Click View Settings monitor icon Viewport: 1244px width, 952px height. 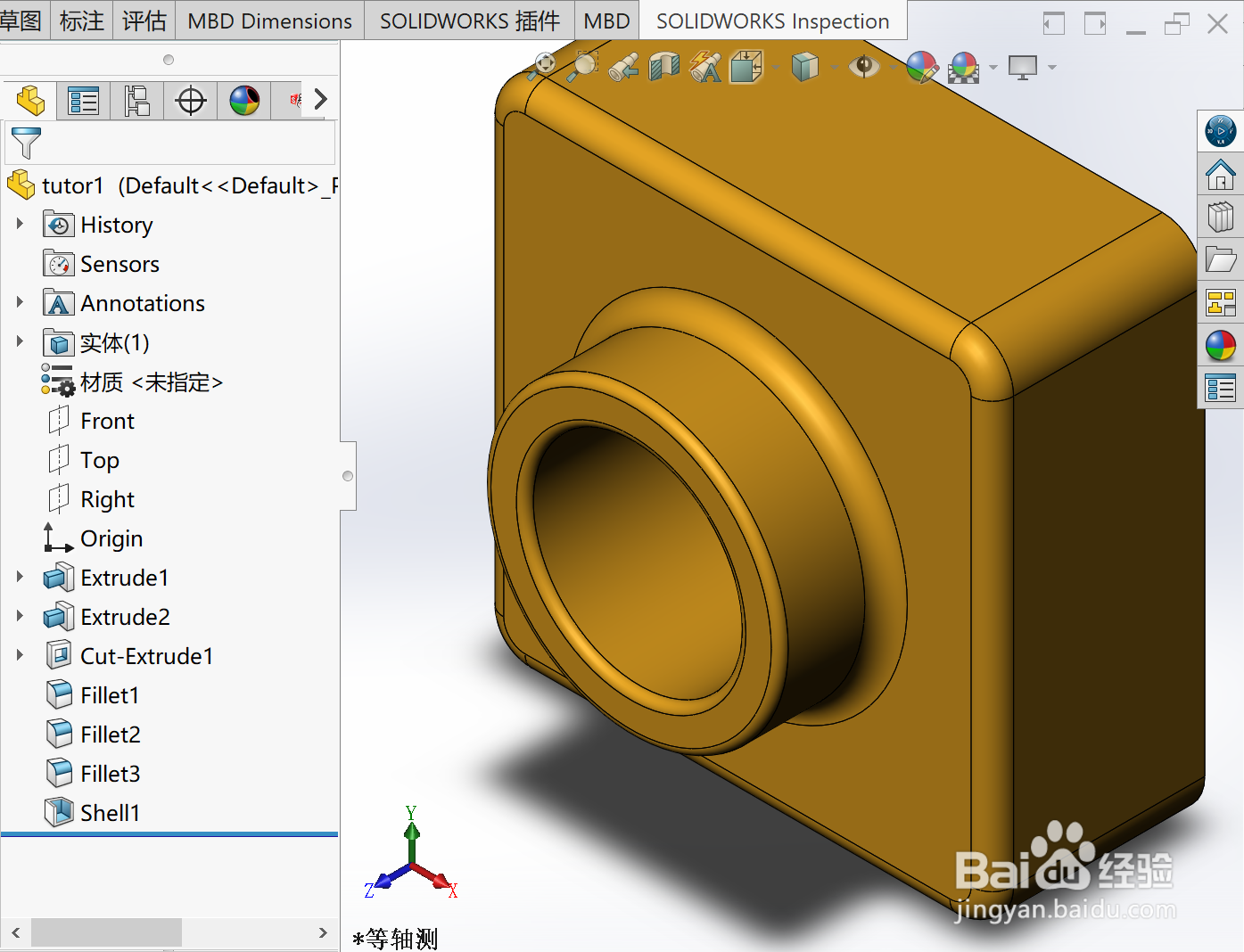(1022, 67)
